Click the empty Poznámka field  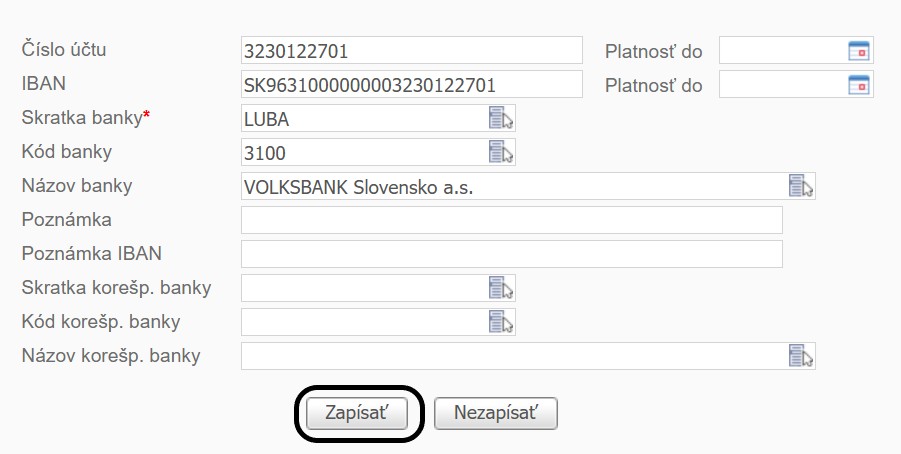pos(511,220)
